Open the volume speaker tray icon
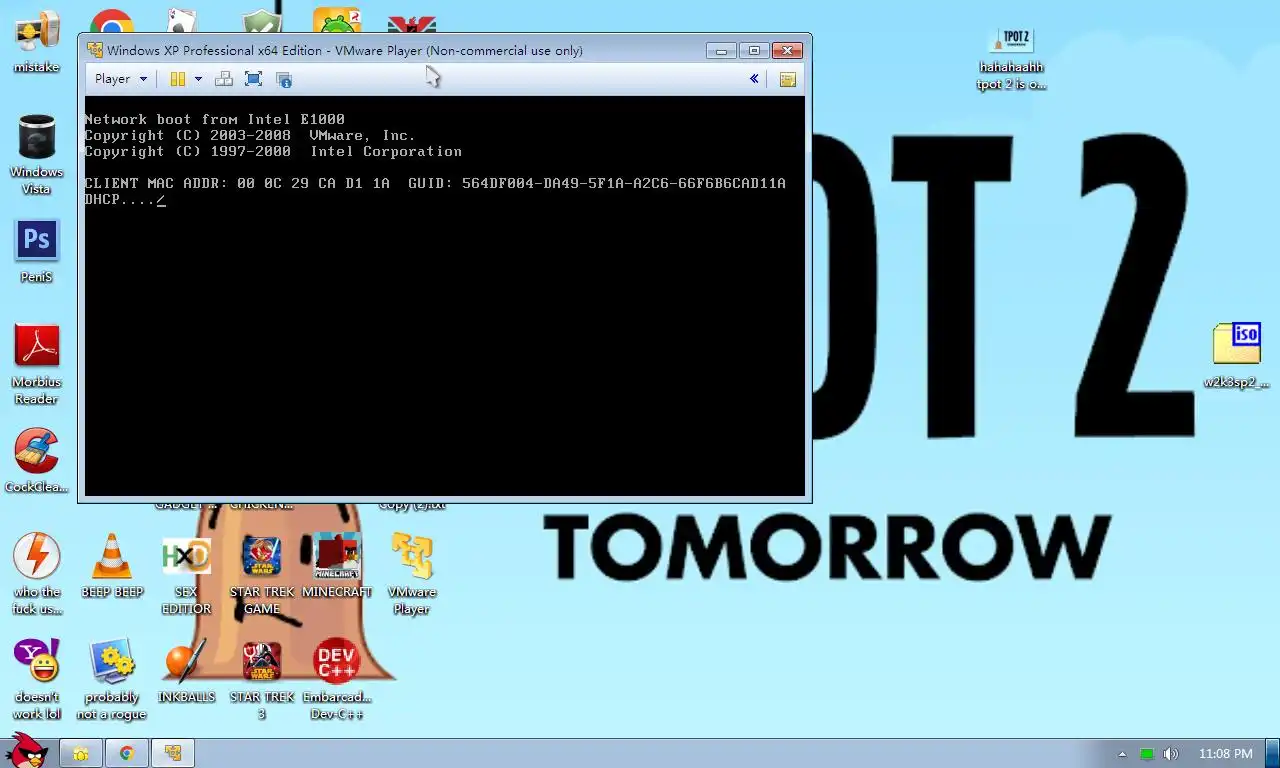Viewport: 1280px width, 768px height. (1171, 754)
